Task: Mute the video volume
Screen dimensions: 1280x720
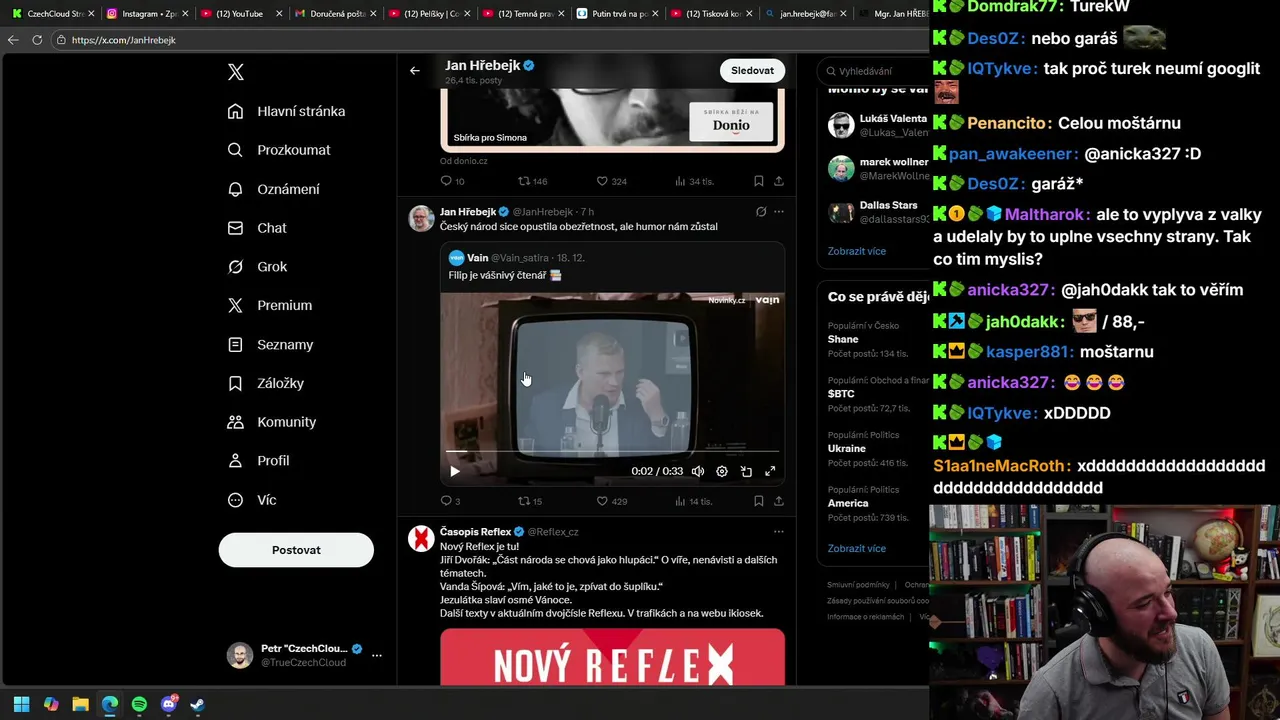Action: 698,471
